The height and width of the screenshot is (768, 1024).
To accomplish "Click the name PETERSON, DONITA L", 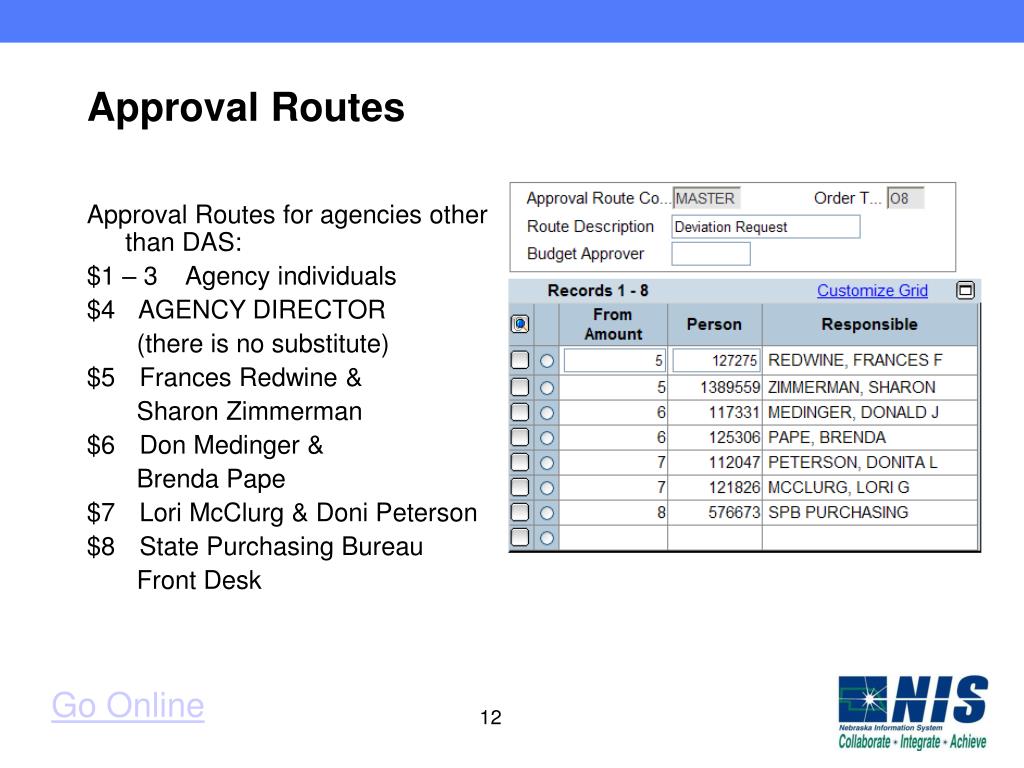I will point(852,462).
